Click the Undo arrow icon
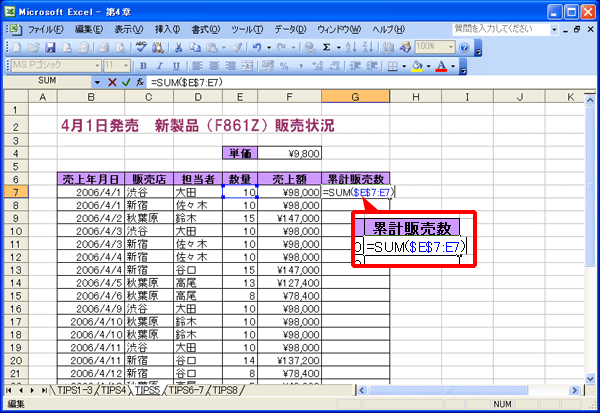This screenshot has width=600, height=413. [x=257, y=47]
